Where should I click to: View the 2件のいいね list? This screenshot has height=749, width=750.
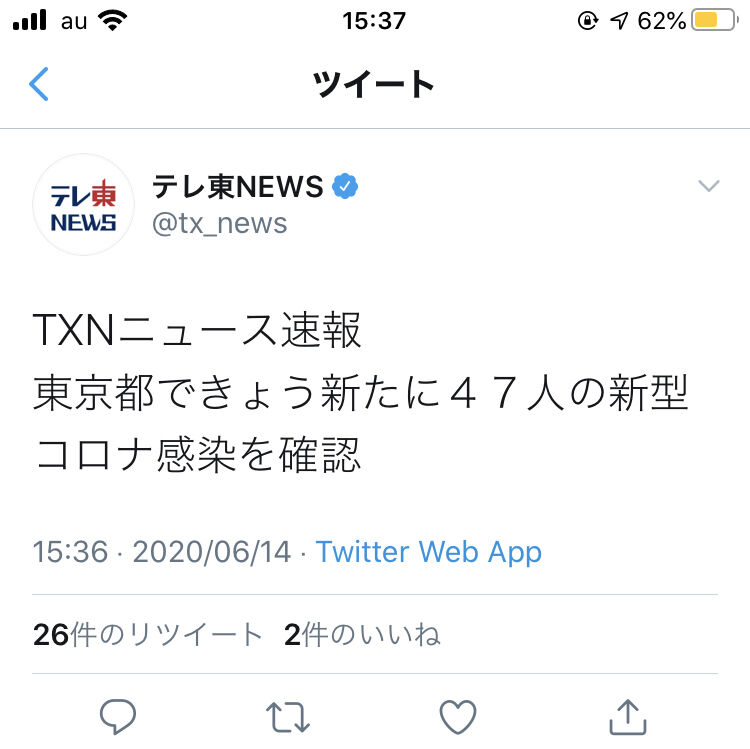coord(362,635)
